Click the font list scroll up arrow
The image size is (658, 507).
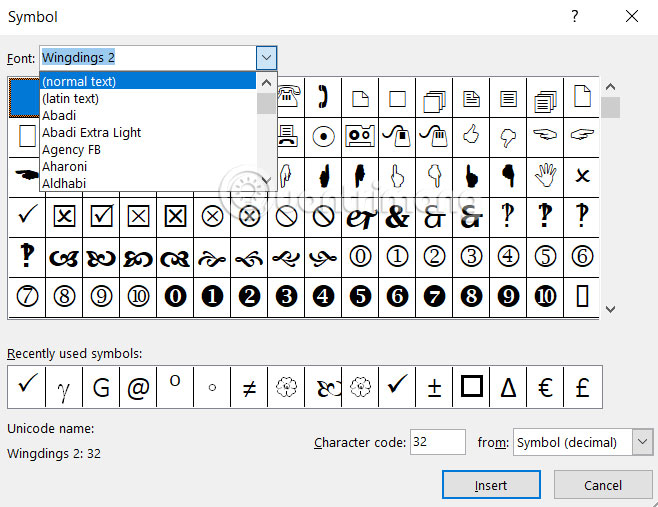(x=266, y=83)
